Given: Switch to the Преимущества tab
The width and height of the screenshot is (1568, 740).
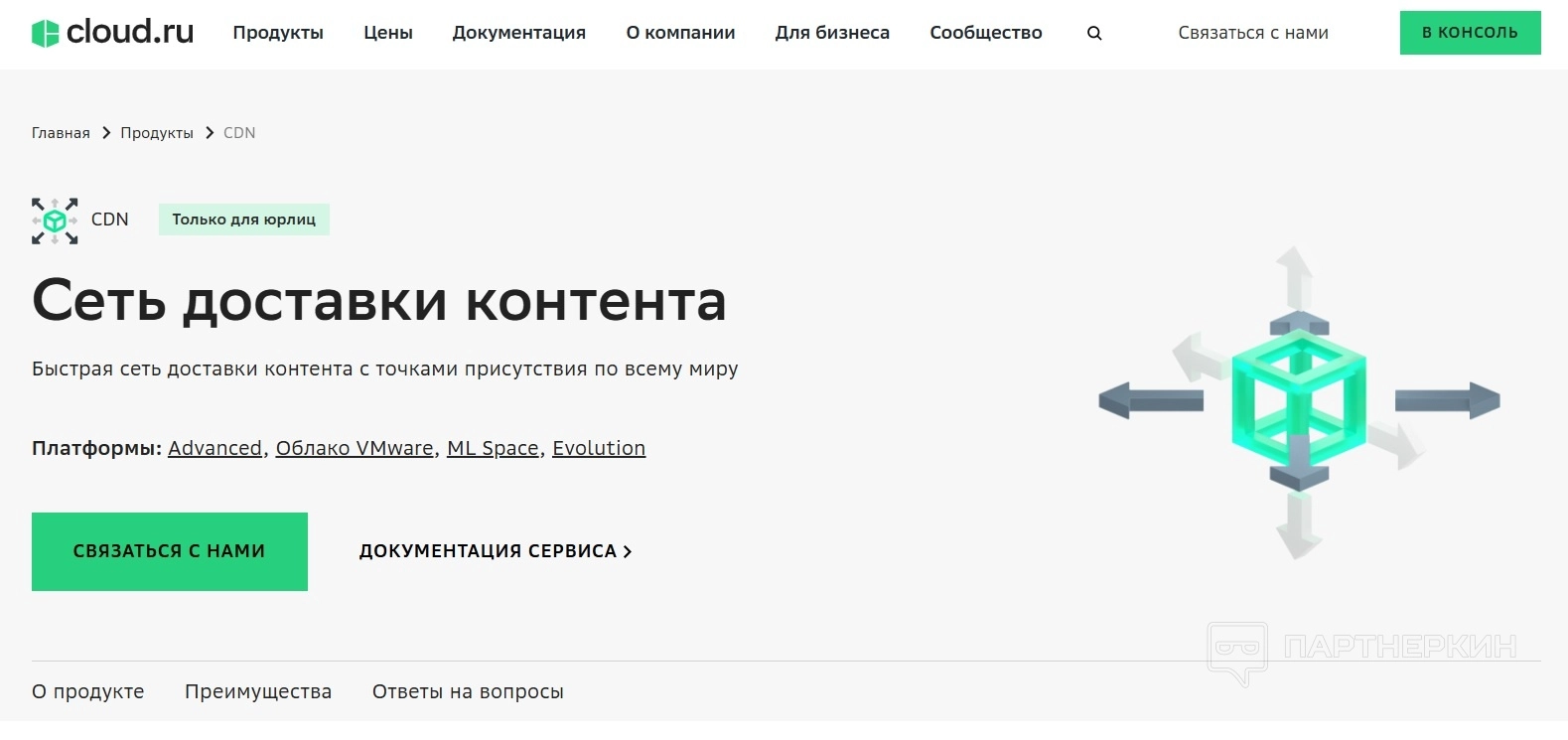Looking at the screenshot, I should point(258,691).
